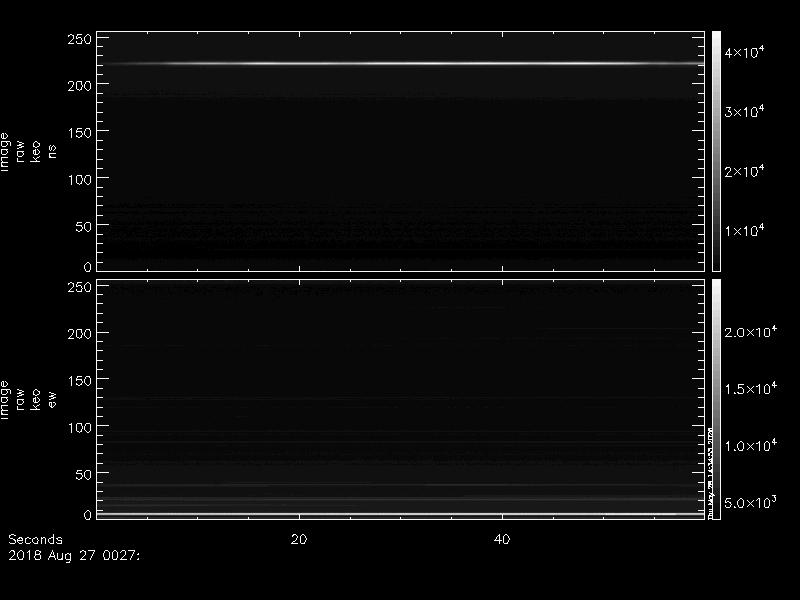Image resolution: width=800 pixels, height=600 pixels.
Task: Click the 'ns' keogram y-axis title
Action: point(52,151)
